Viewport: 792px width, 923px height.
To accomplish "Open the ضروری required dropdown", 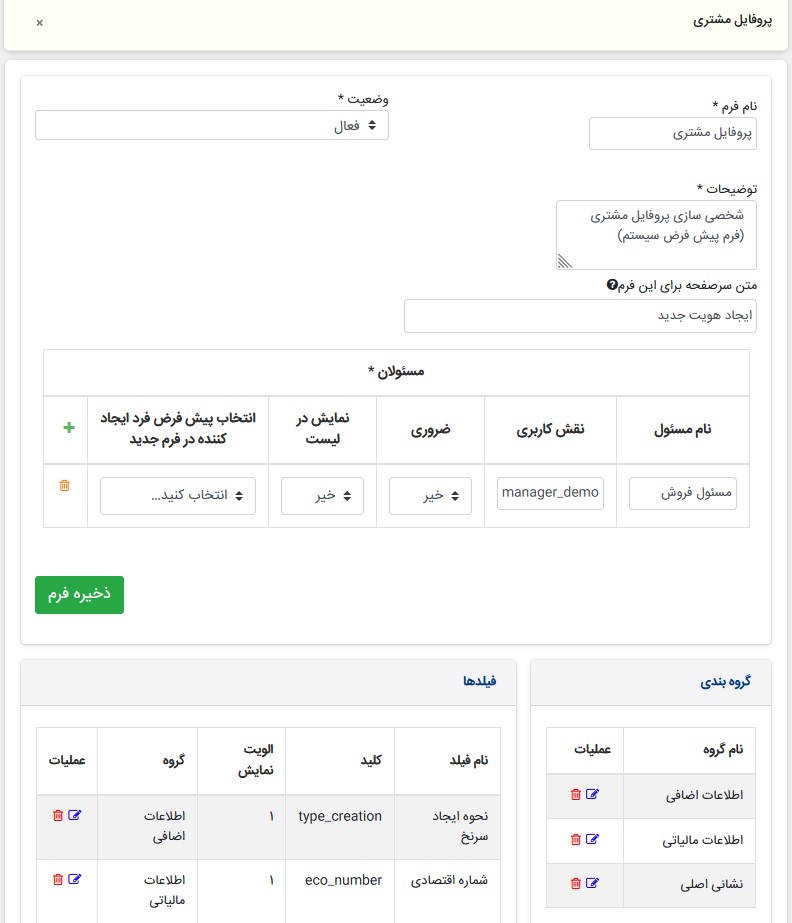I will (430, 495).
